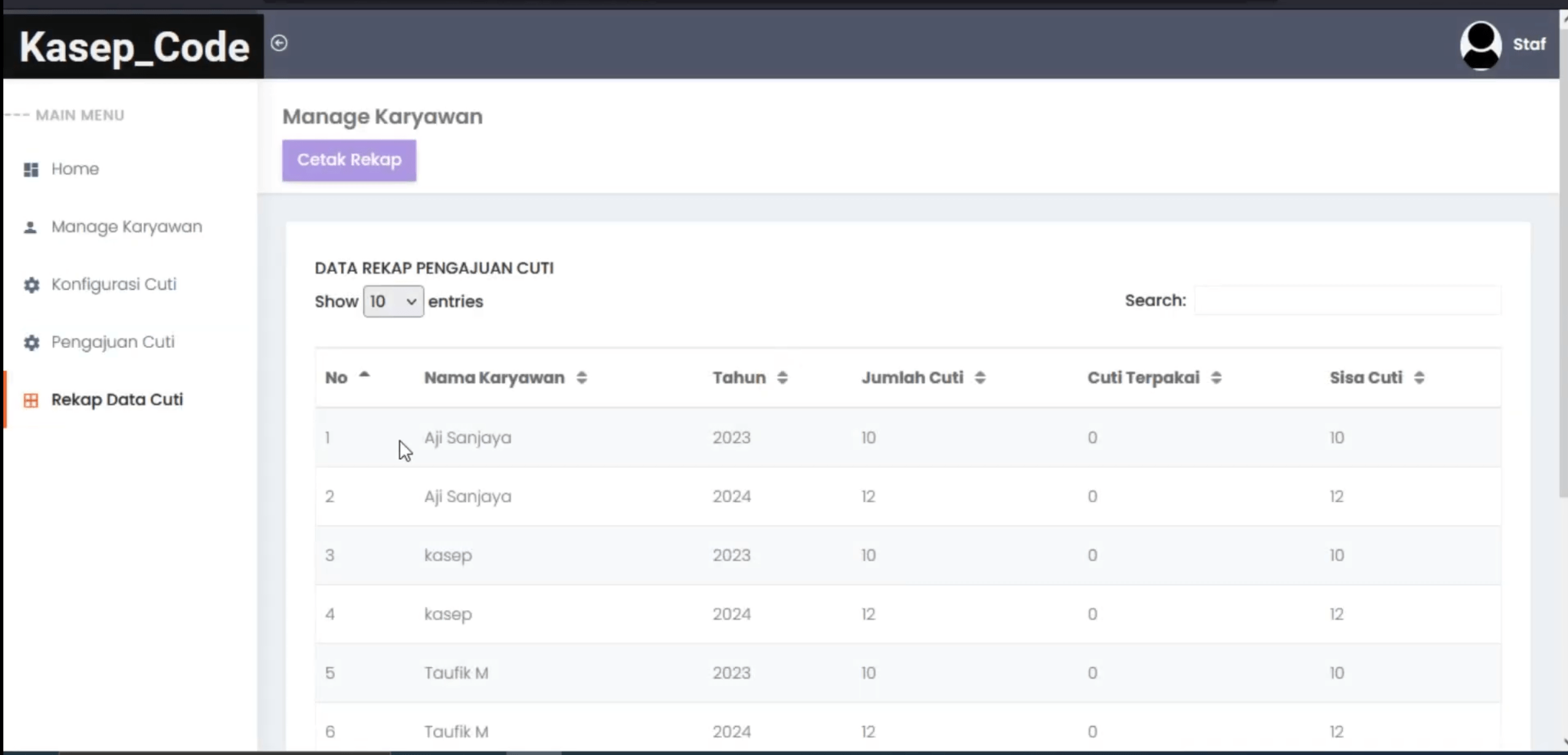The image size is (1568, 755).
Task: Sort by the No column arrow
Action: coord(365,374)
